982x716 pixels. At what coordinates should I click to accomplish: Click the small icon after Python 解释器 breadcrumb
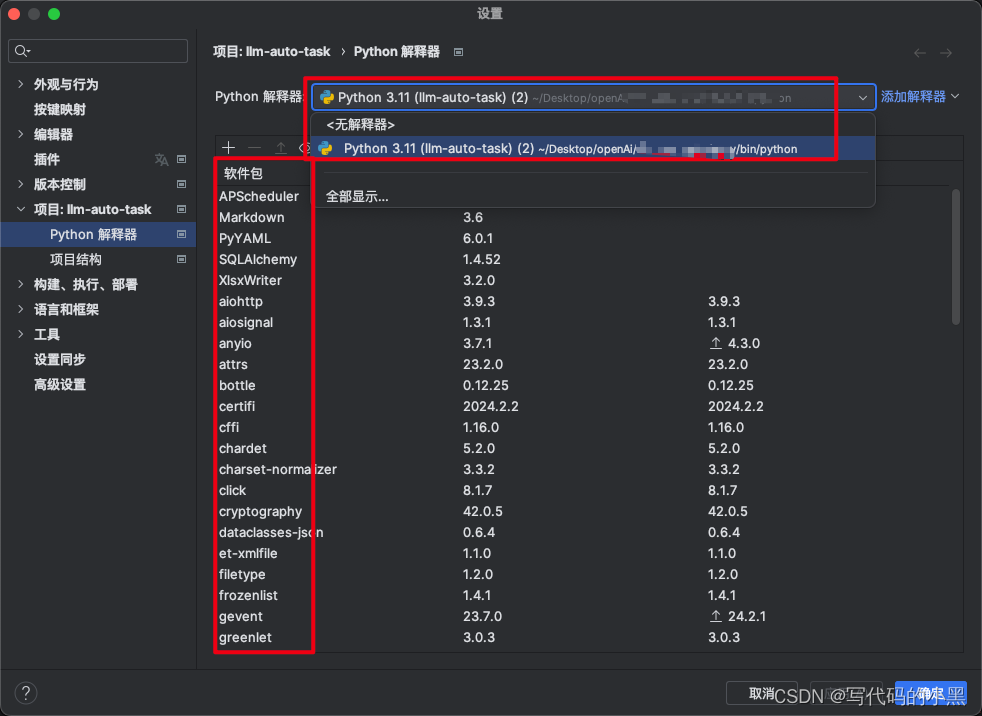tap(458, 52)
